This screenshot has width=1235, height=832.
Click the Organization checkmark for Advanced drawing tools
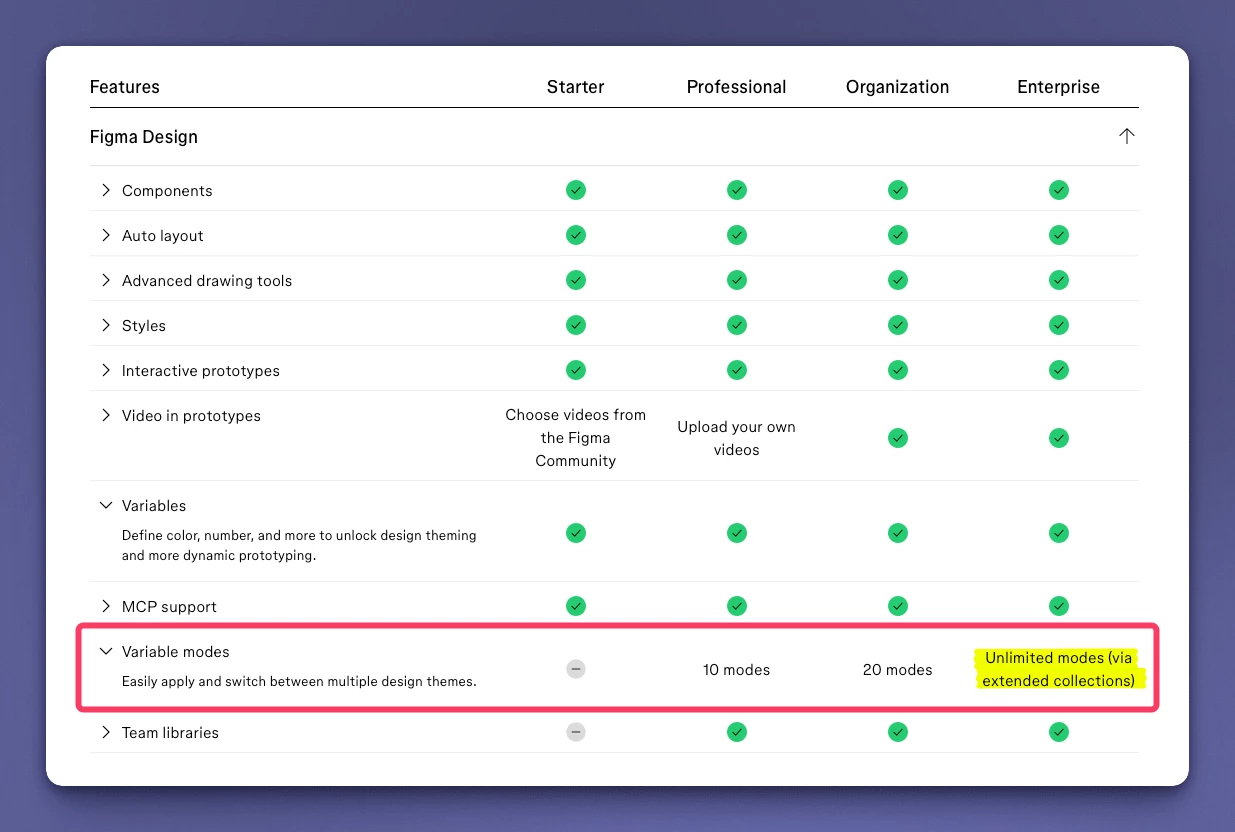[898, 280]
